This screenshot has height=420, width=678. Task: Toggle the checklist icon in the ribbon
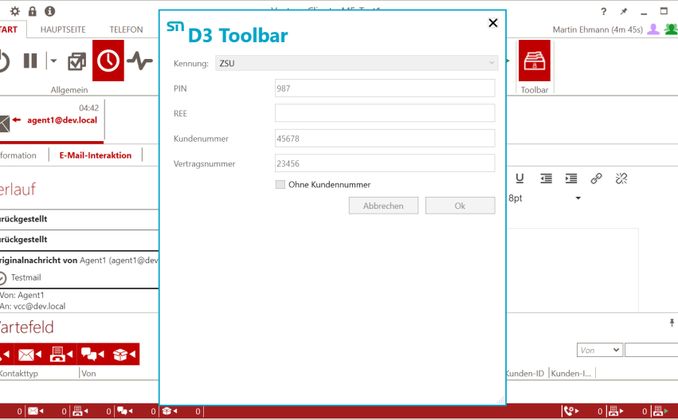pos(77,61)
